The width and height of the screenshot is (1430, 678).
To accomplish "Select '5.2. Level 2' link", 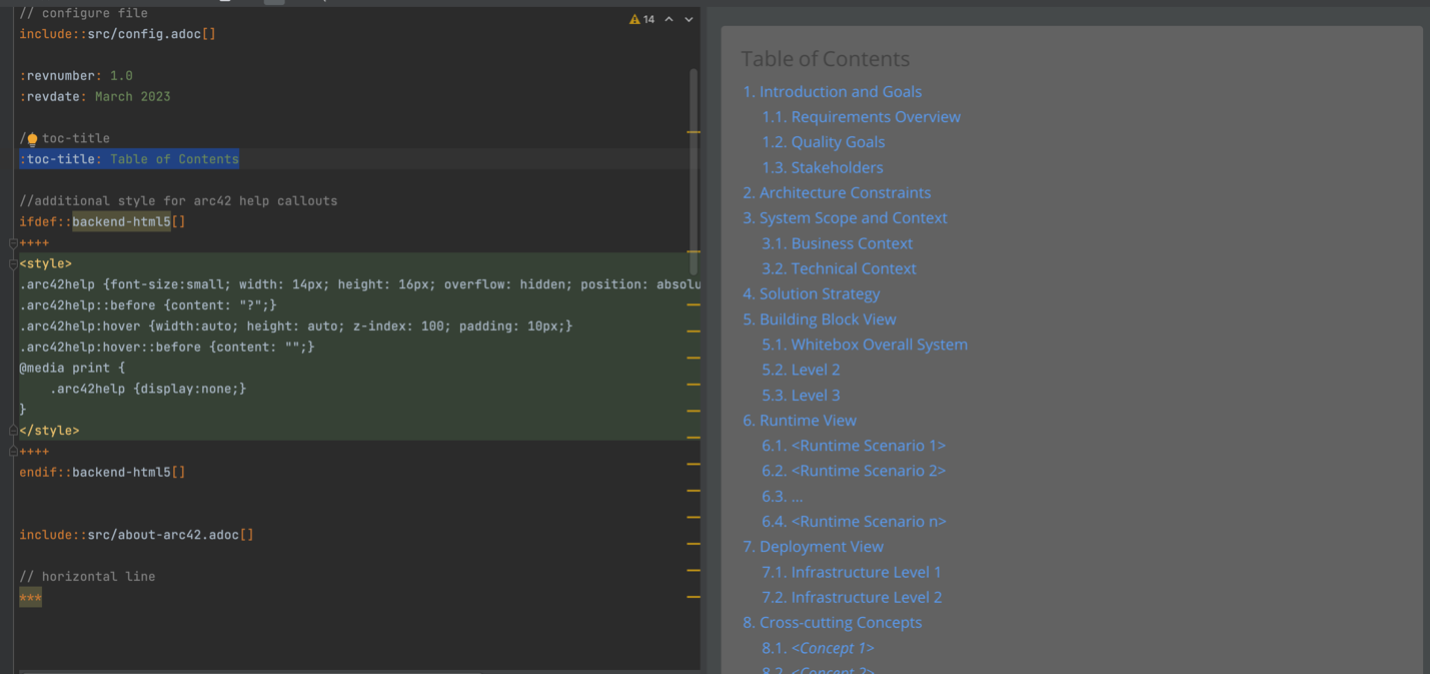I will point(801,370).
